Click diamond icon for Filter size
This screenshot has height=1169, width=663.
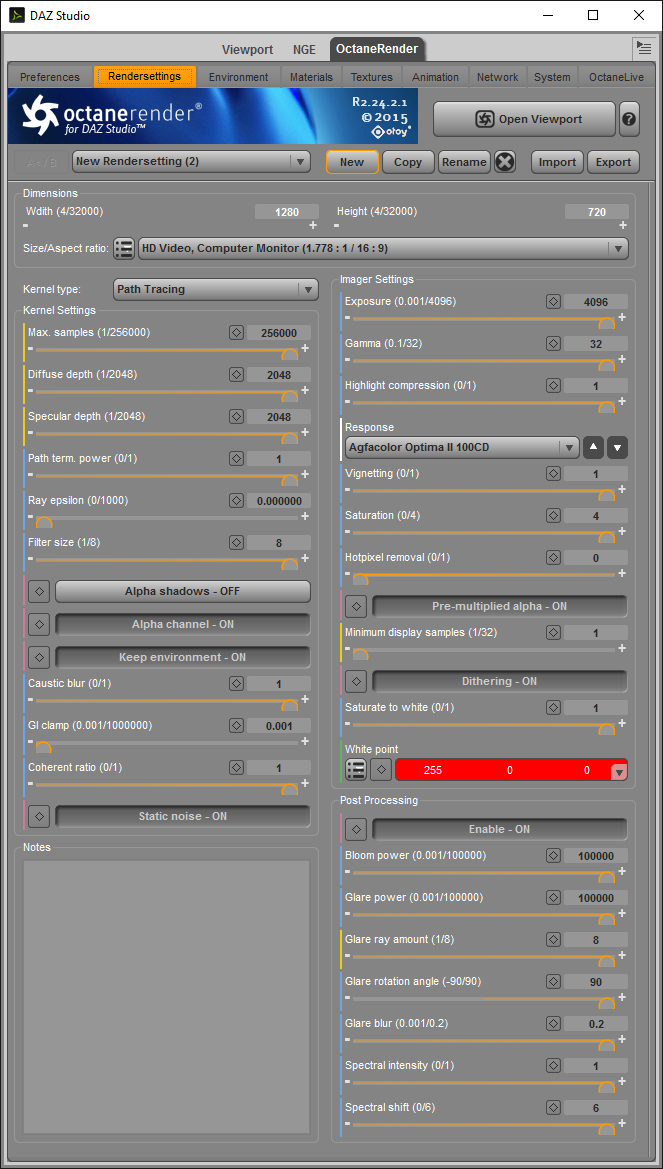(236, 542)
